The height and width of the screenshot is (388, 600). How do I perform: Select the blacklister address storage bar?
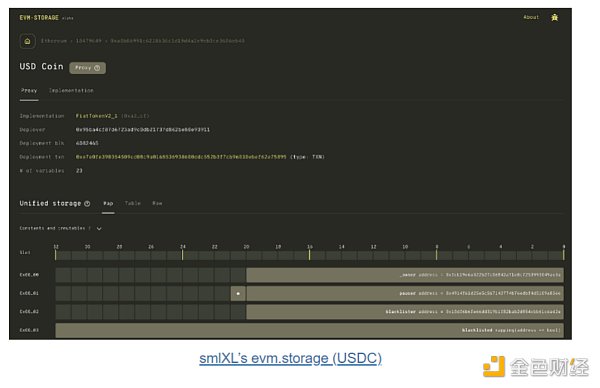pos(405,312)
